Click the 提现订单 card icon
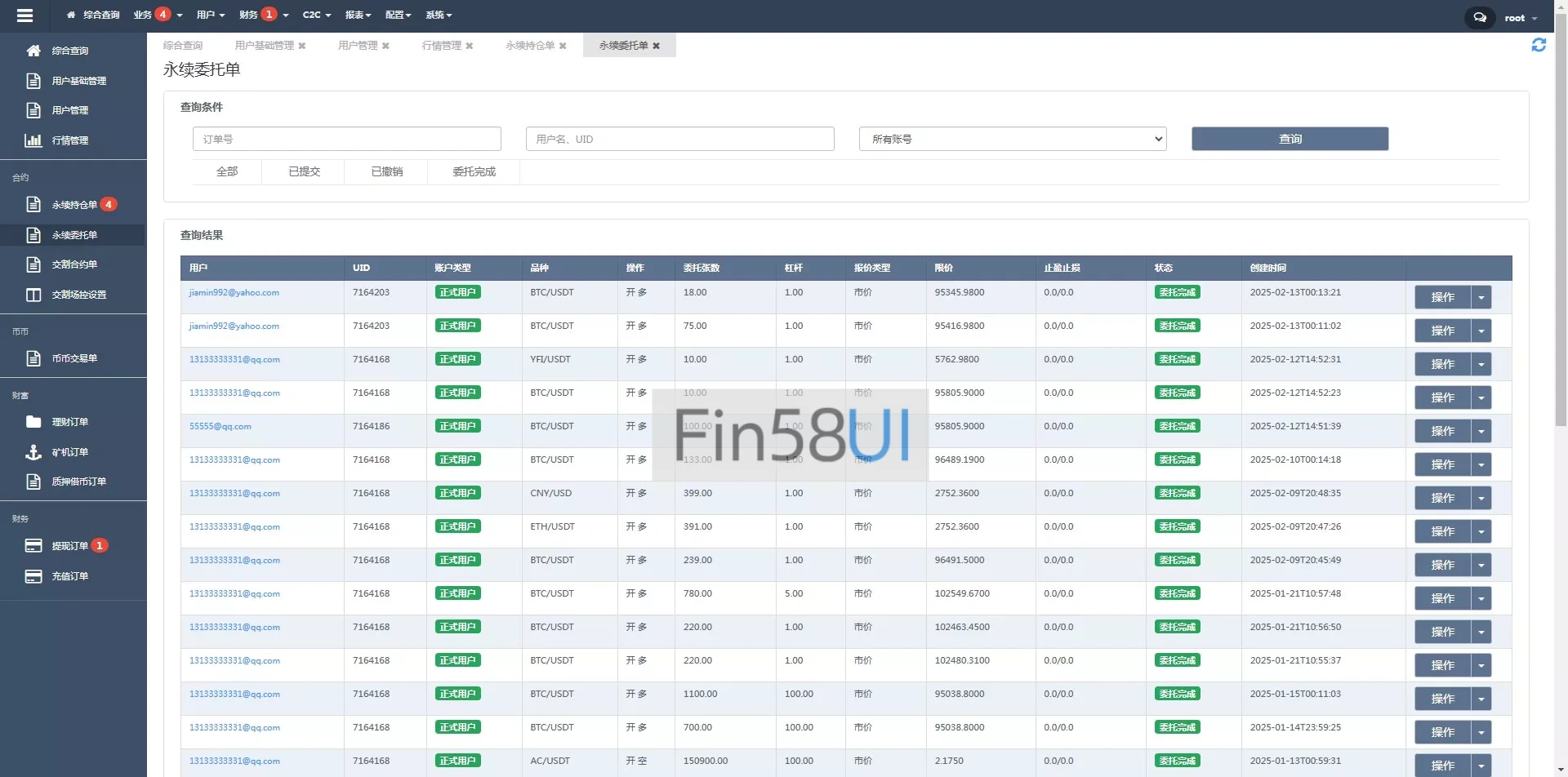The width and height of the screenshot is (1568, 777). 33,546
